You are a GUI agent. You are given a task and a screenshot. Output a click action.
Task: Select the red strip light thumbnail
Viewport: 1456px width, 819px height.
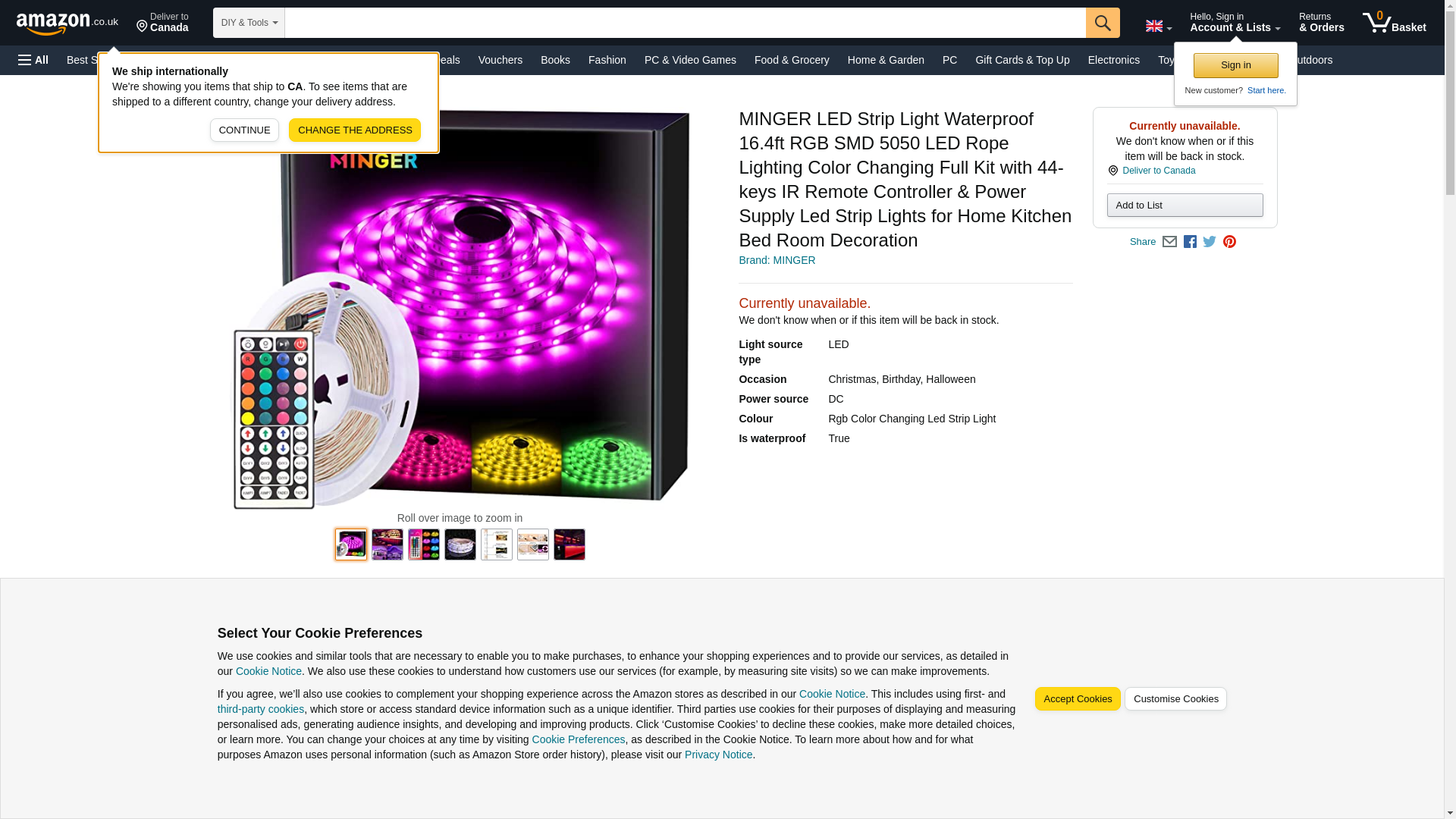coord(569,544)
